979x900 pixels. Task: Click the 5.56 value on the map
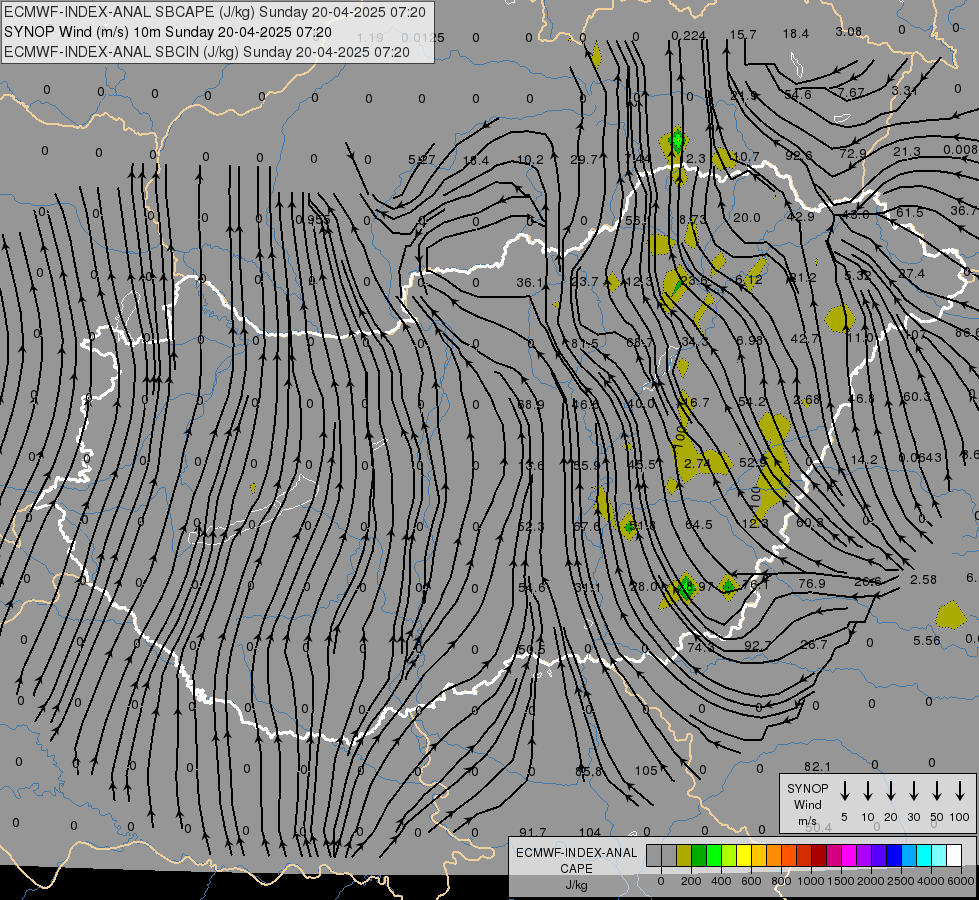tap(927, 640)
